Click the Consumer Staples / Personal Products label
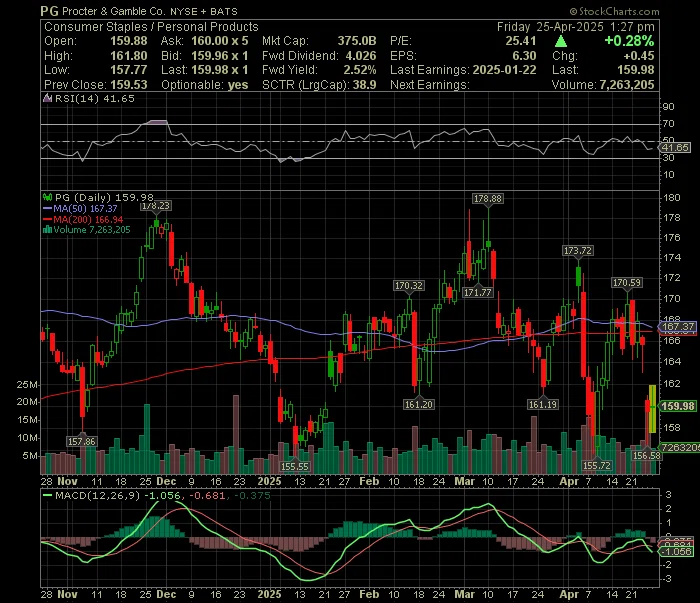The image size is (700, 603). click(151, 27)
